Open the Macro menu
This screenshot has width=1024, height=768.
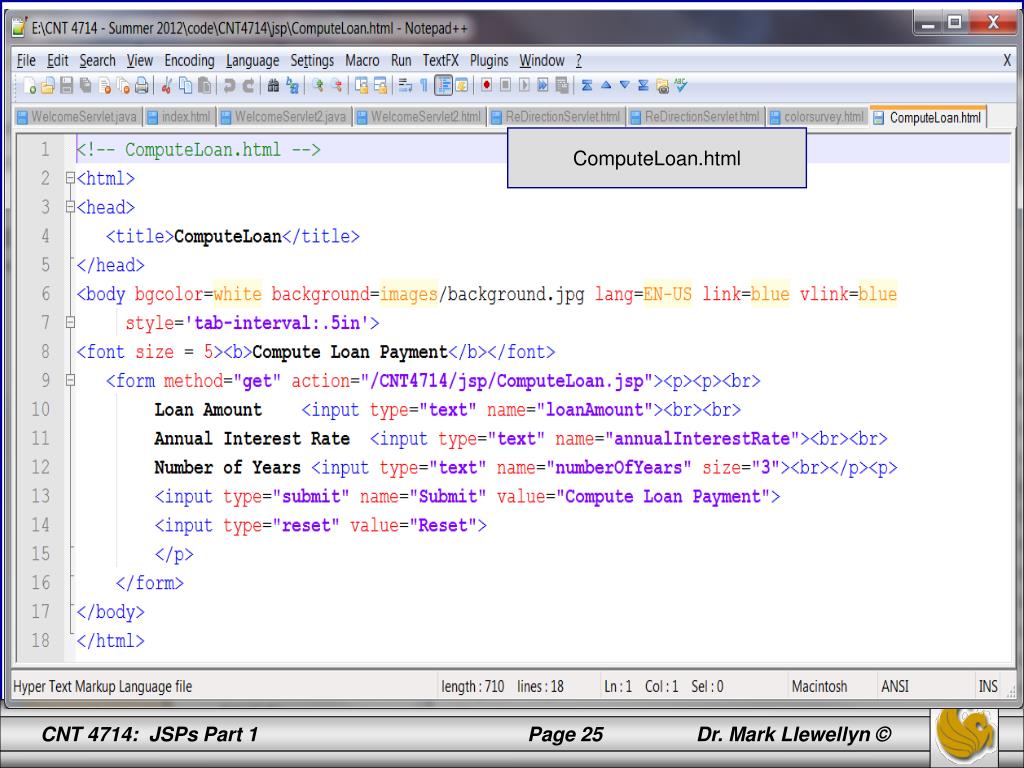[x=362, y=61]
